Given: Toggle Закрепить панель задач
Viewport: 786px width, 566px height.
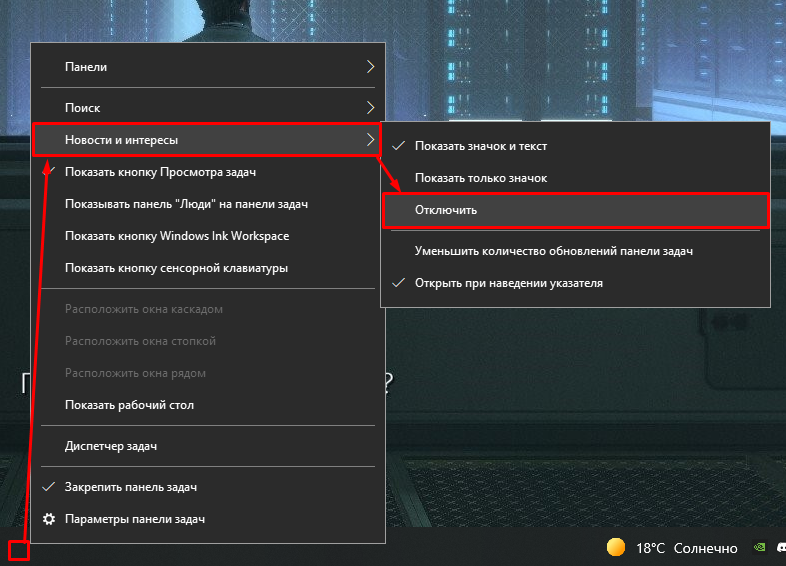Looking at the screenshot, I should [x=208, y=487].
